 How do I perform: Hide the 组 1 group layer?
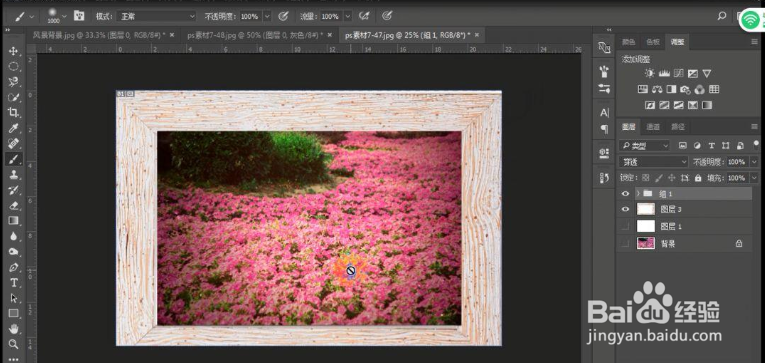625,194
